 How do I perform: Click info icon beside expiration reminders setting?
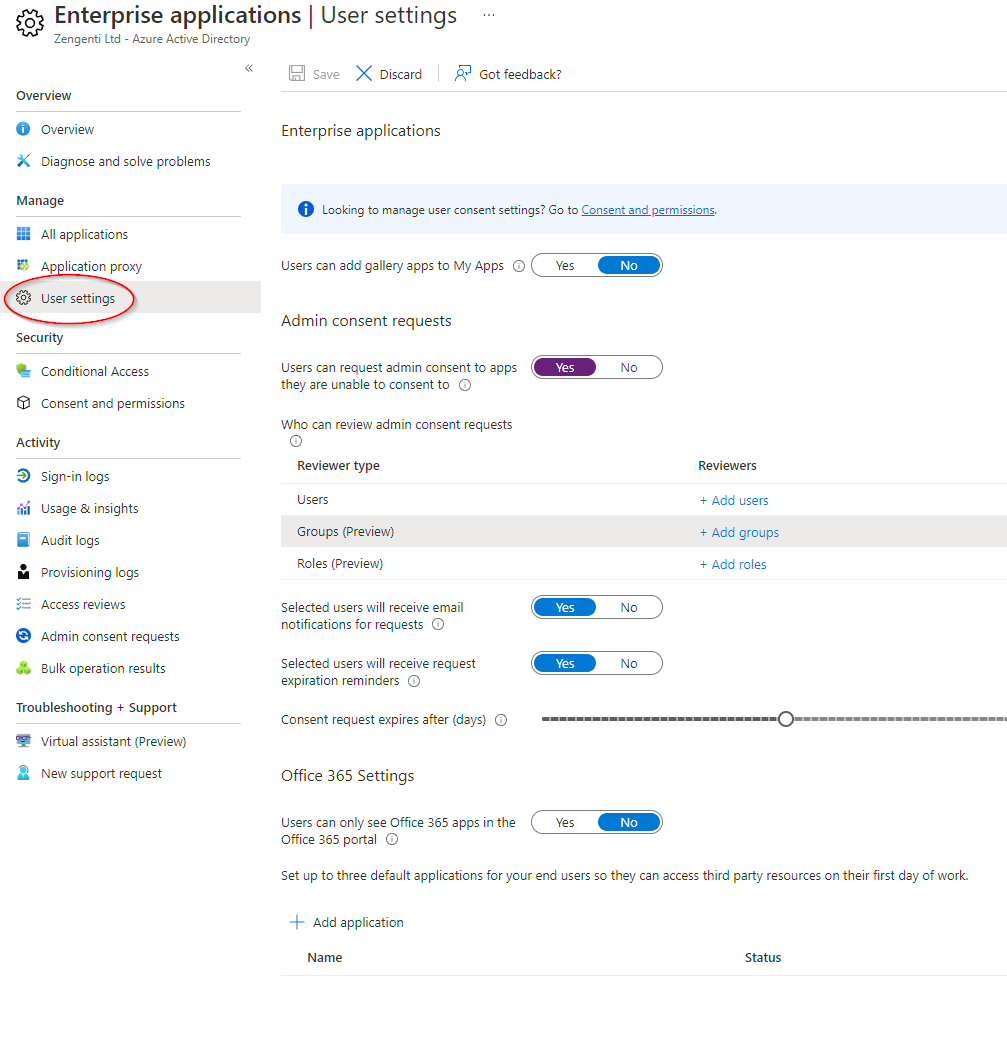(414, 681)
